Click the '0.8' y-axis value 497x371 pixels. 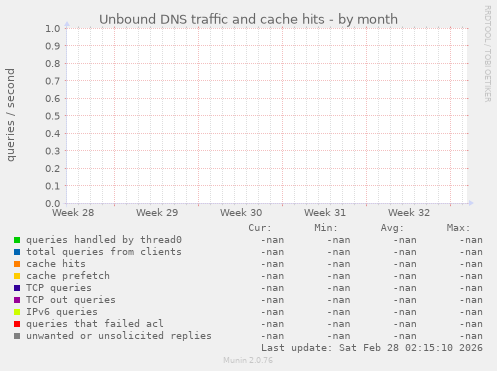pos(53,63)
